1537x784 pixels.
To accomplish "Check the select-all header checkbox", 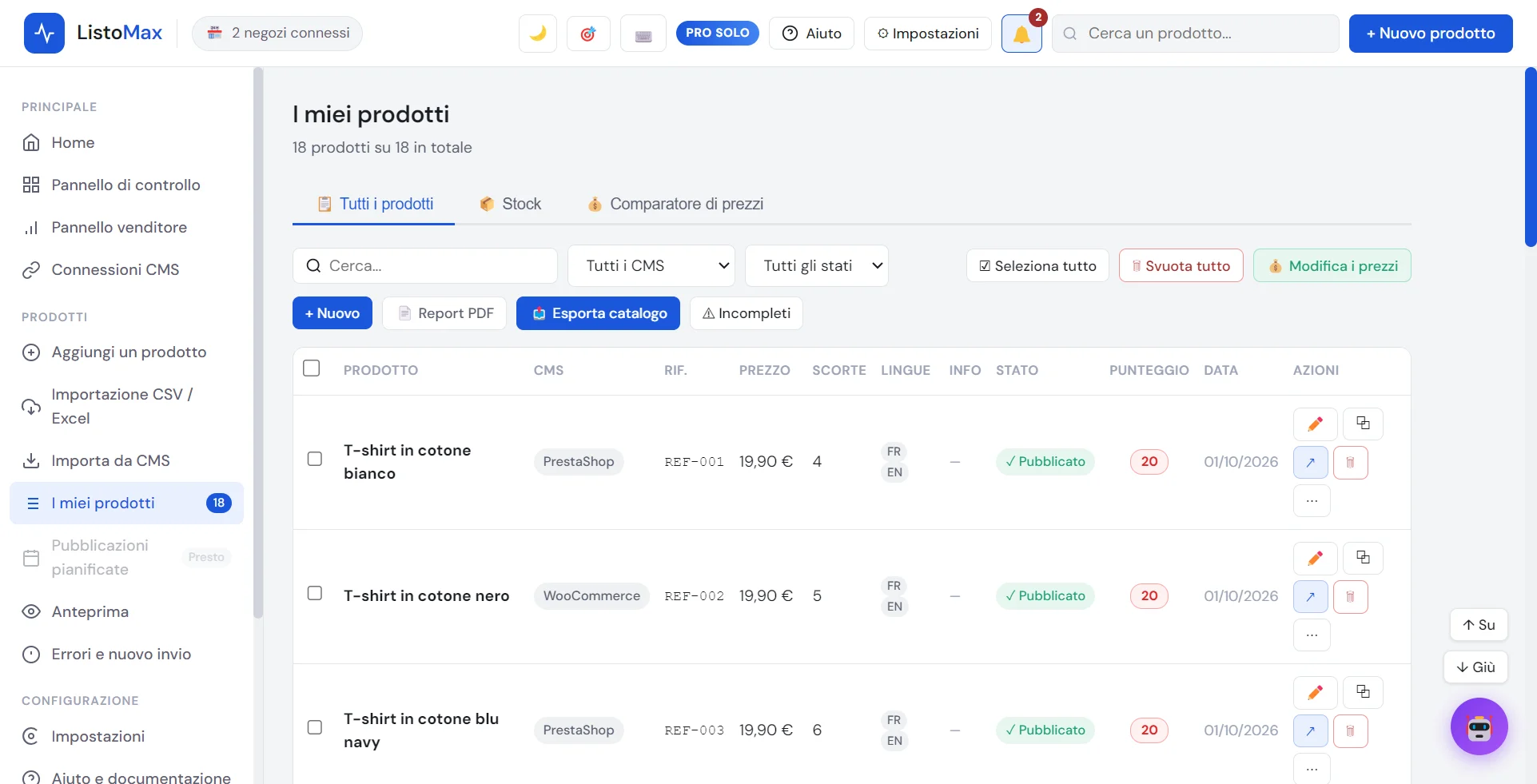I will 312,368.
